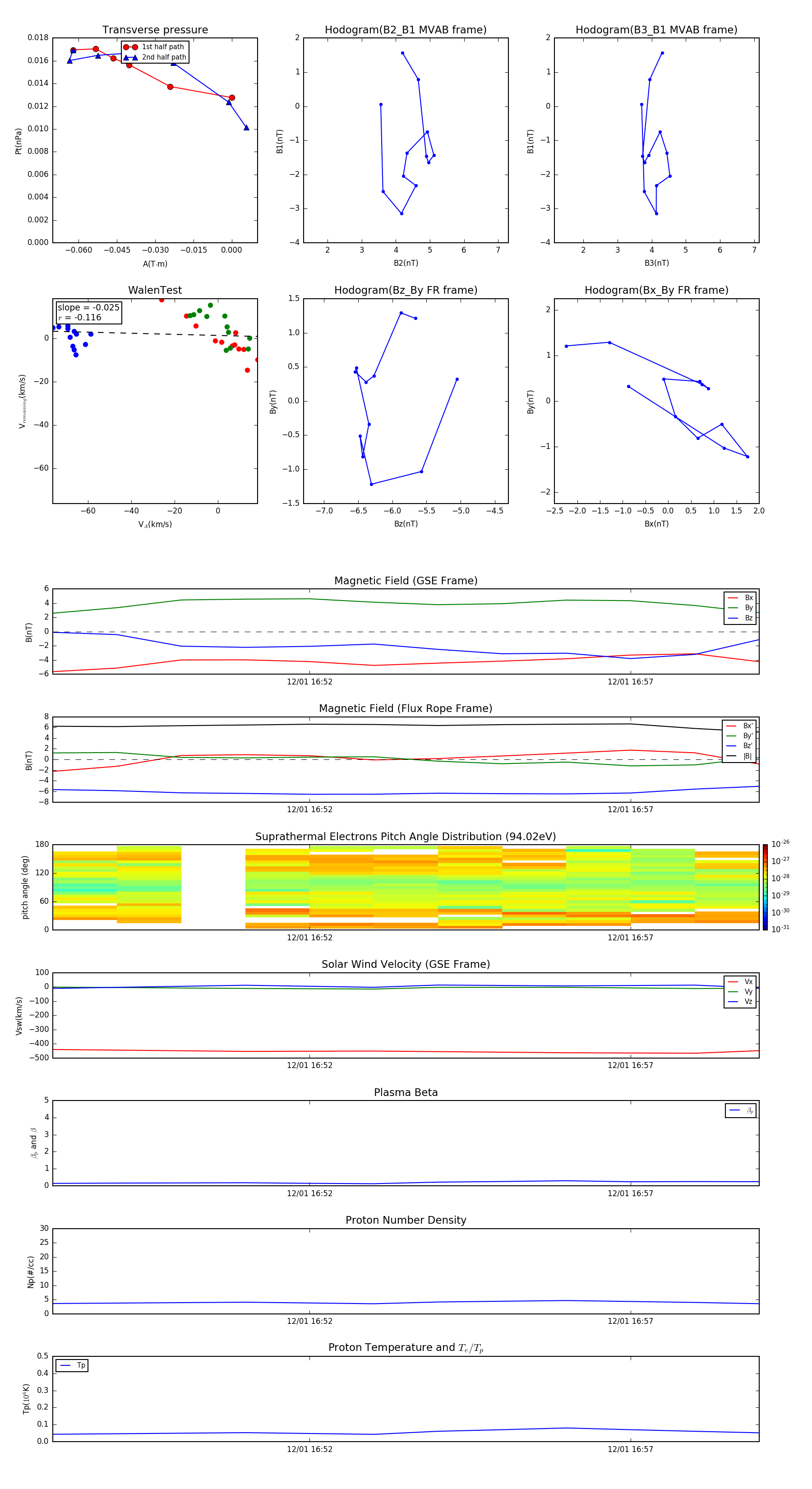Click the 'Hodogram(Bz_By FR frame)' title

coord(406,290)
